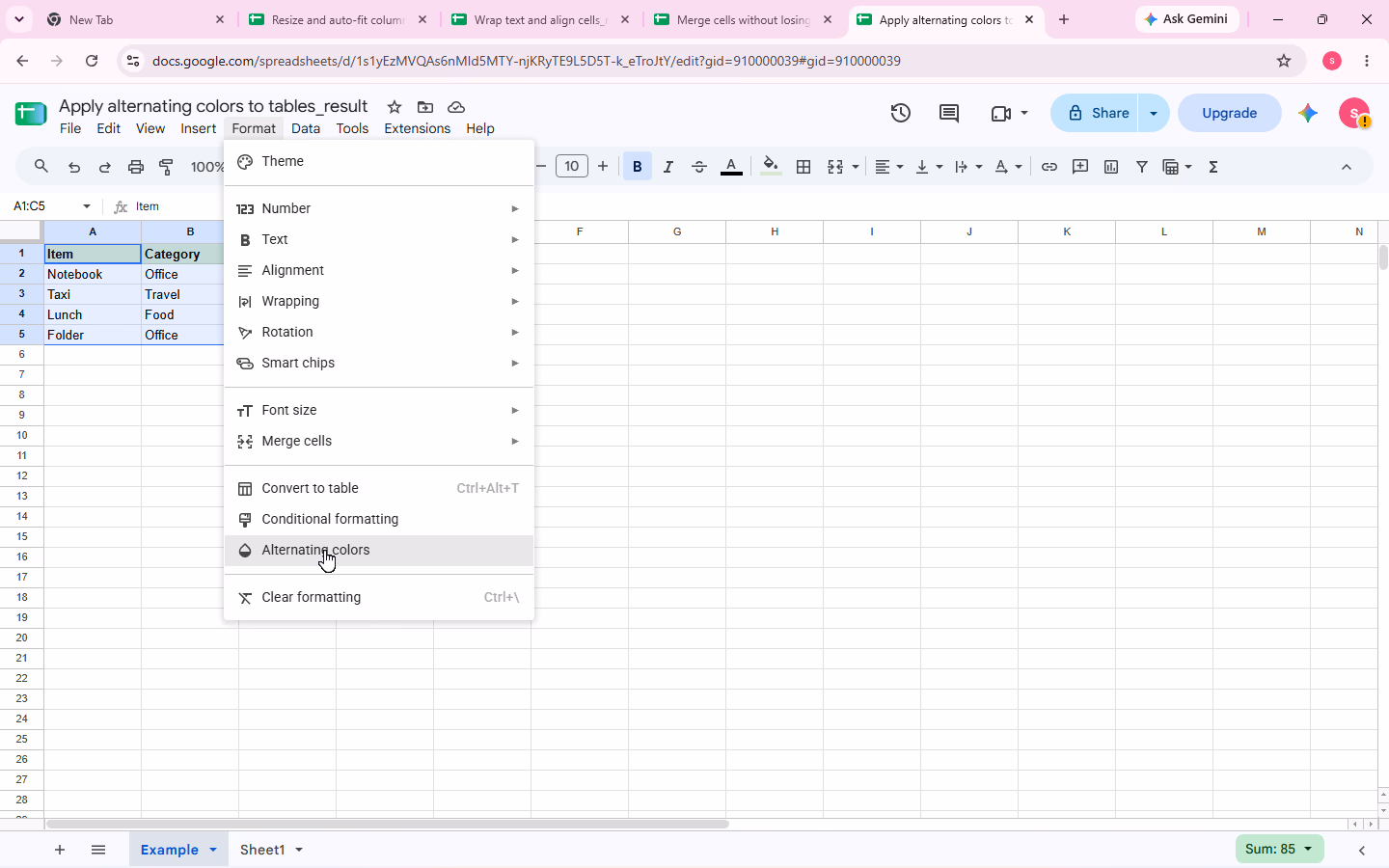This screenshot has height=868, width=1389.
Task: Print the spreadsheet
Action: pyautogui.click(x=136, y=167)
